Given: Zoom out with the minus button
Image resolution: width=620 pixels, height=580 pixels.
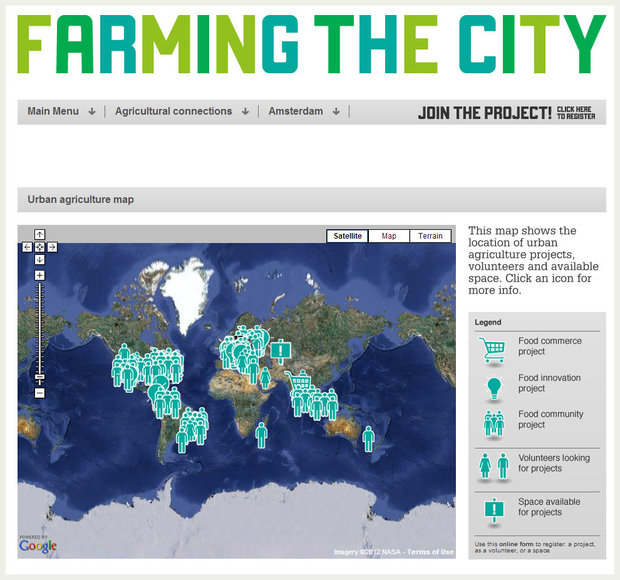Looking at the screenshot, I should click(x=40, y=393).
